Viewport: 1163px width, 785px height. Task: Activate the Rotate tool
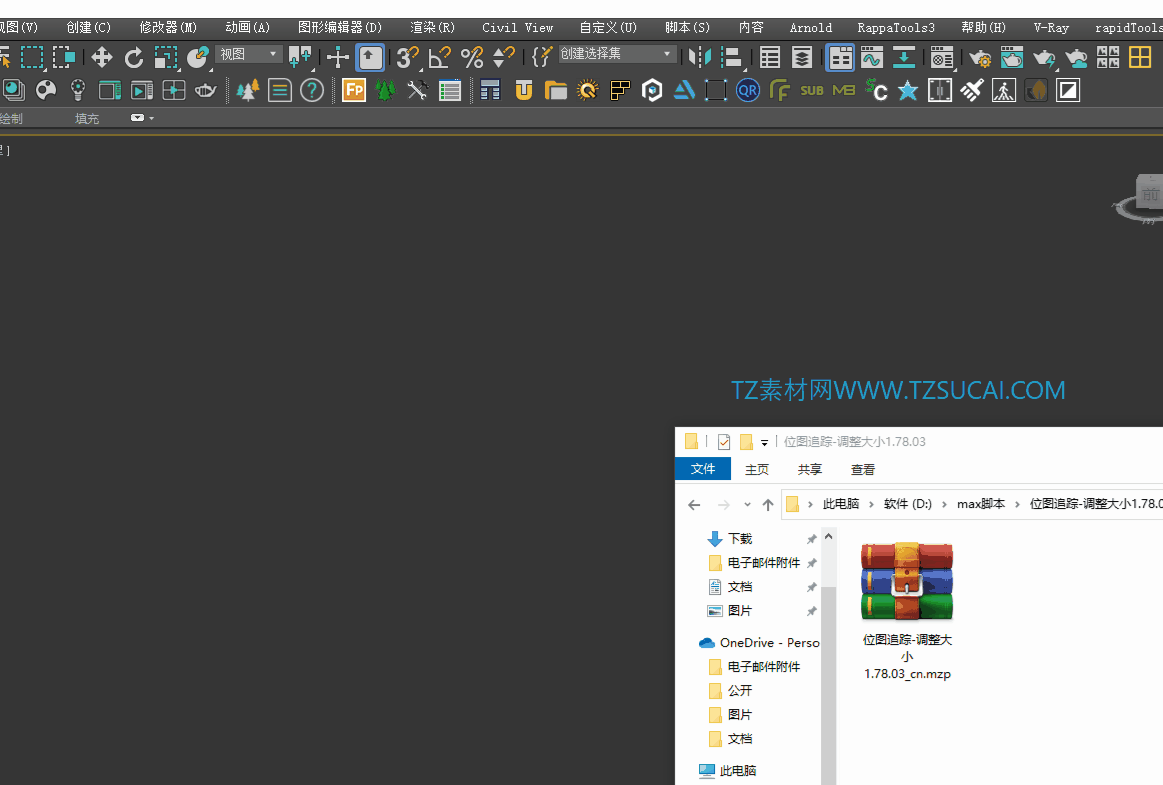click(134, 58)
